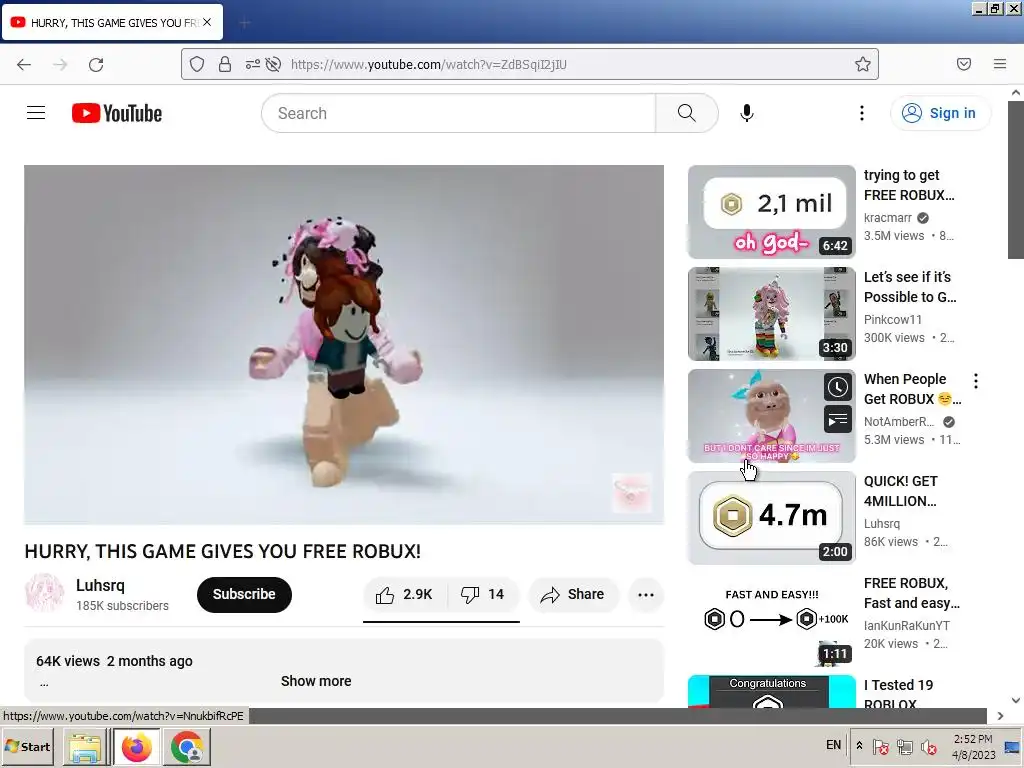Open the Luhsrq channel name link

pyautogui.click(x=100, y=585)
